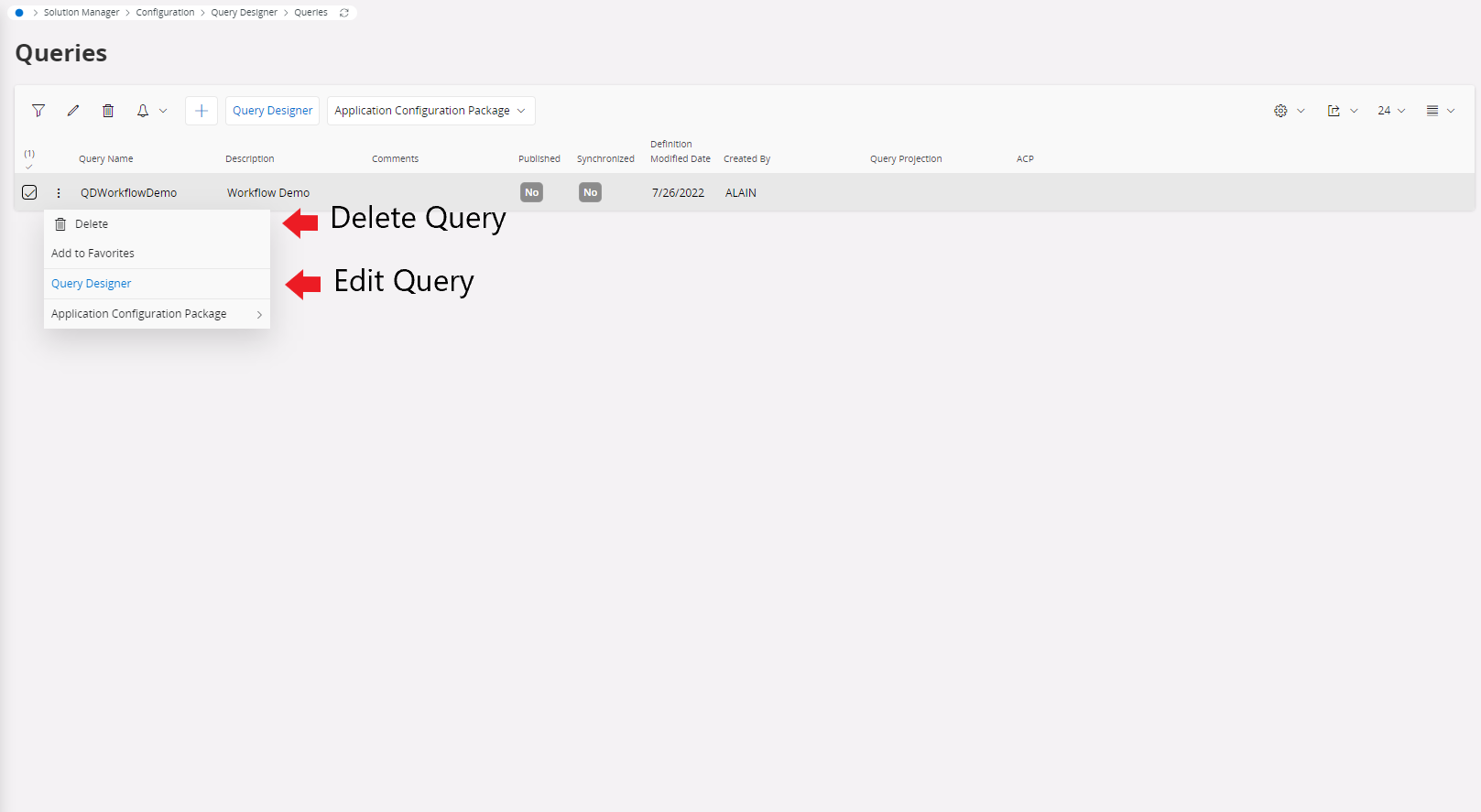
Task: Click the refresh icon in breadcrumb
Action: point(344,13)
